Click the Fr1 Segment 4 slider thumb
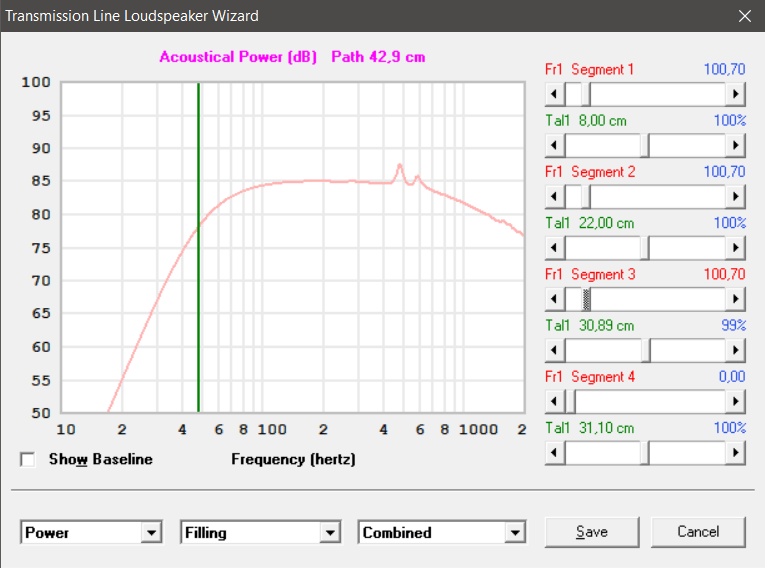The image size is (765, 568). point(570,402)
